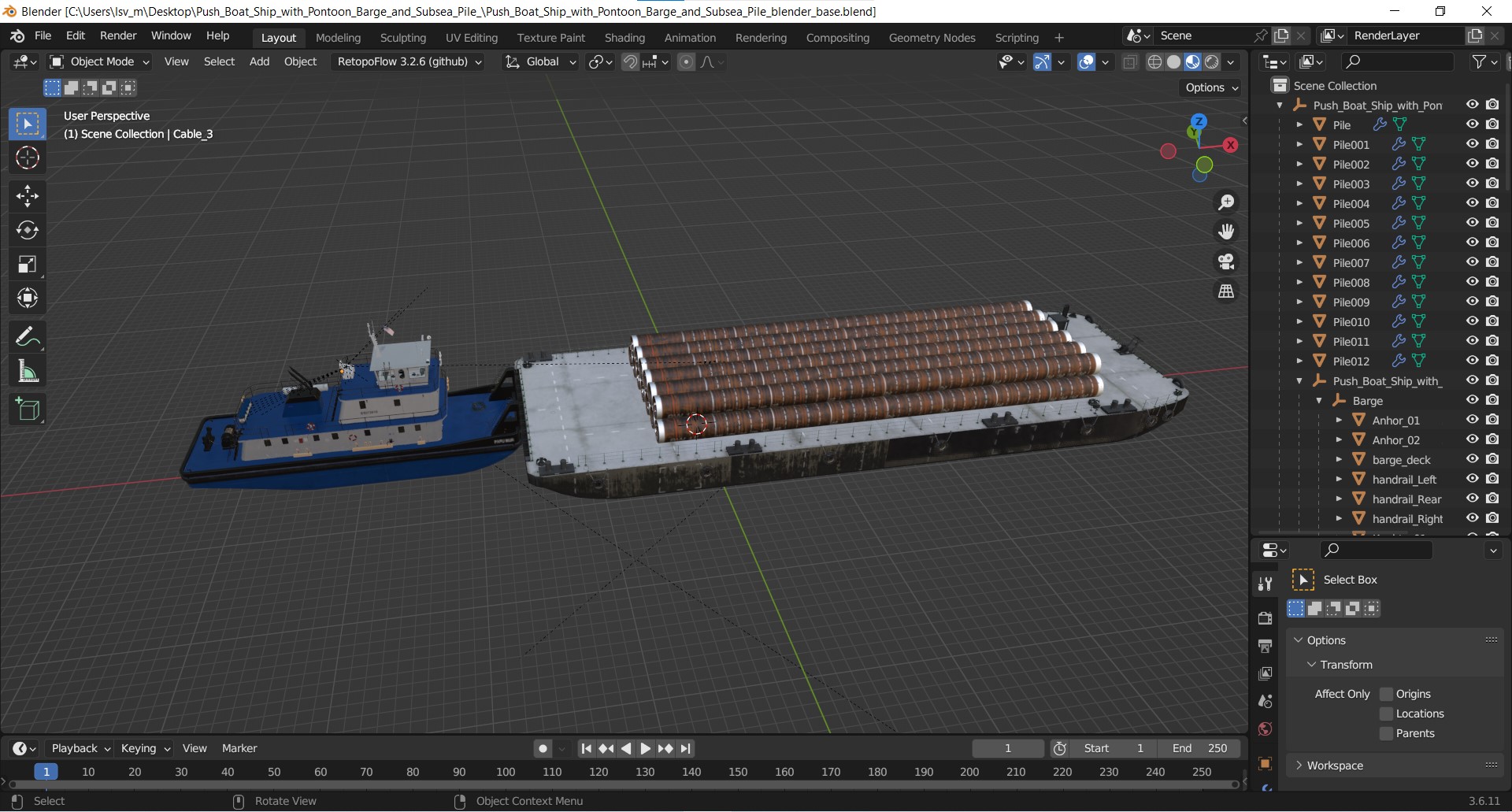Open the Object Mode dropdown
Viewport: 1512px width, 812px height.
pos(99,61)
